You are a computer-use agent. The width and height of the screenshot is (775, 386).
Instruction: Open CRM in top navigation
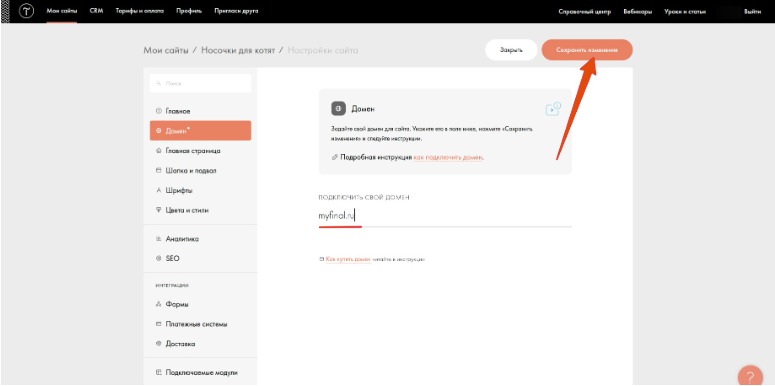pyautogui.click(x=96, y=11)
